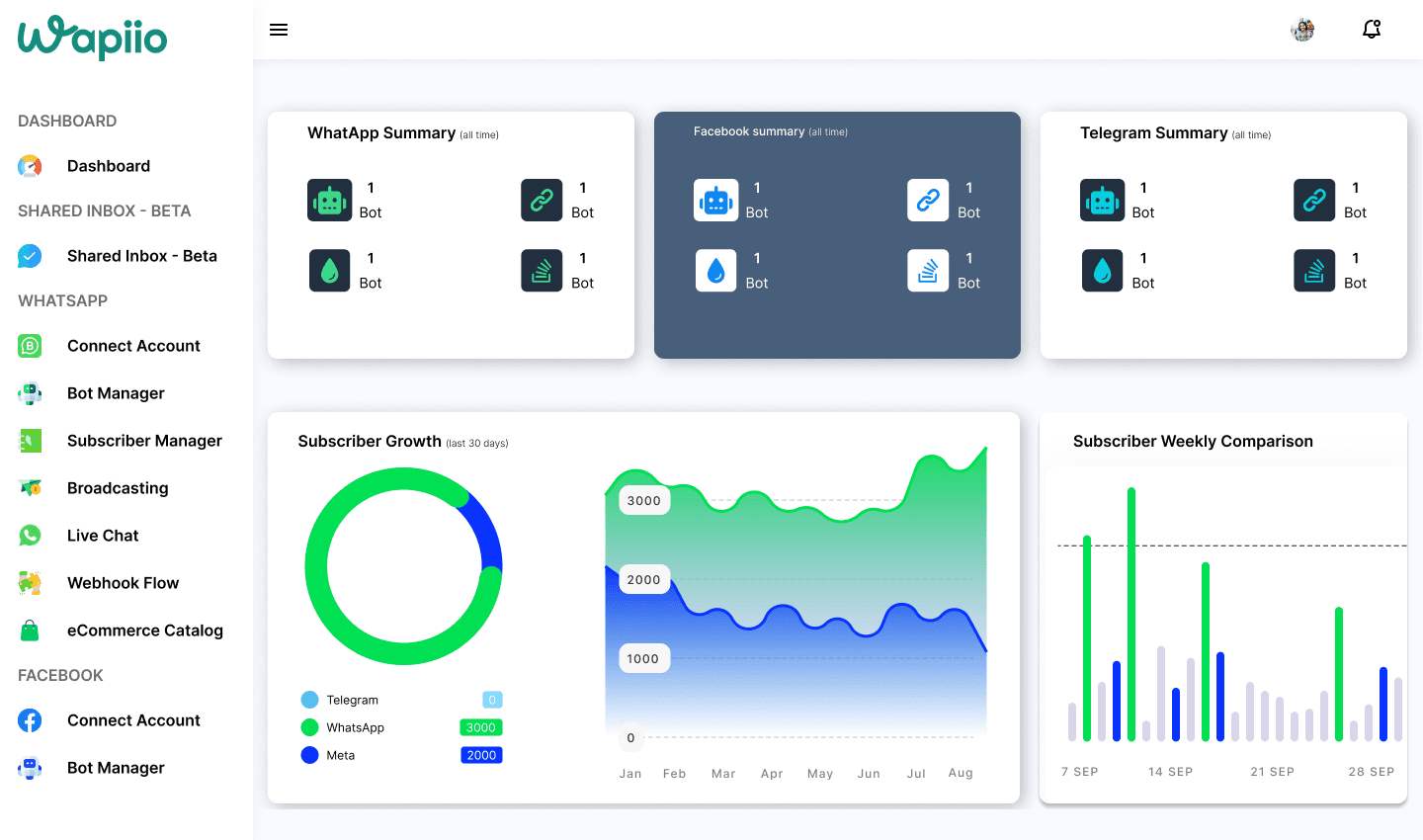The height and width of the screenshot is (840, 1423).
Task: Click the Dashboard gauge icon in the sidebar
Action: [x=30, y=166]
